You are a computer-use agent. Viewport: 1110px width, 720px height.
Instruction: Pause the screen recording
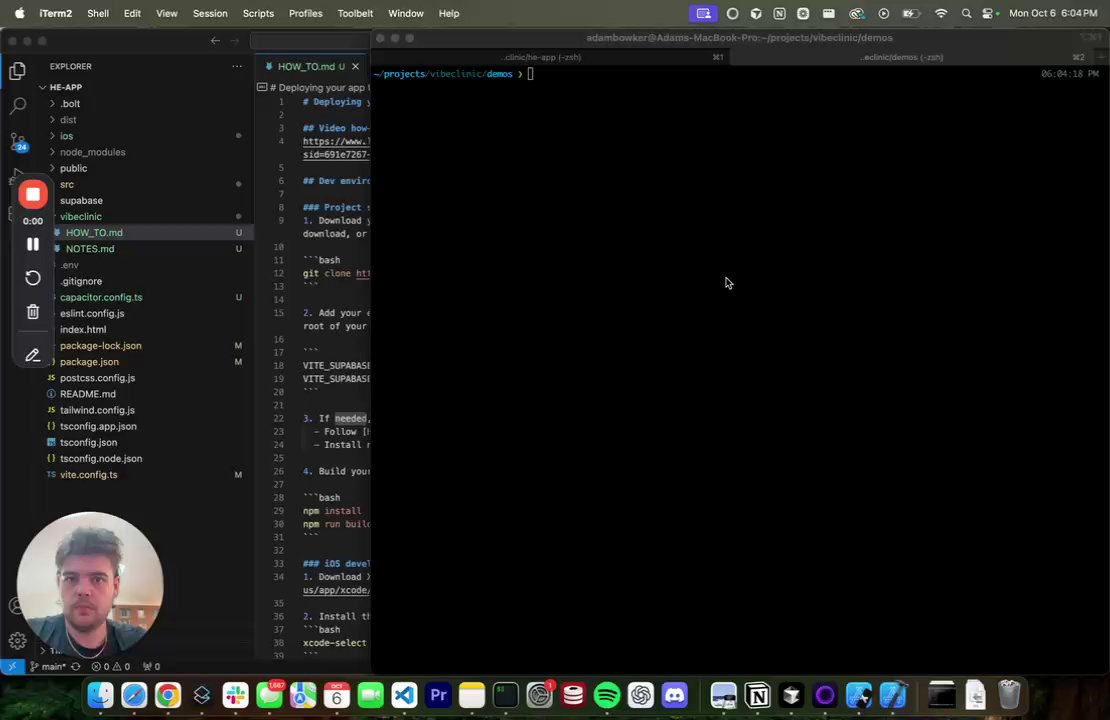pyautogui.click(x=33, y=244)
